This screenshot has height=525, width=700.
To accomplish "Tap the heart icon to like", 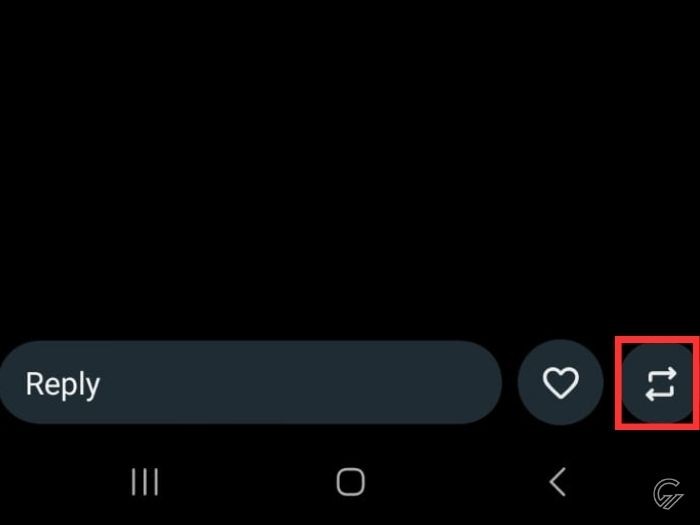I will [x=560, y=383].
